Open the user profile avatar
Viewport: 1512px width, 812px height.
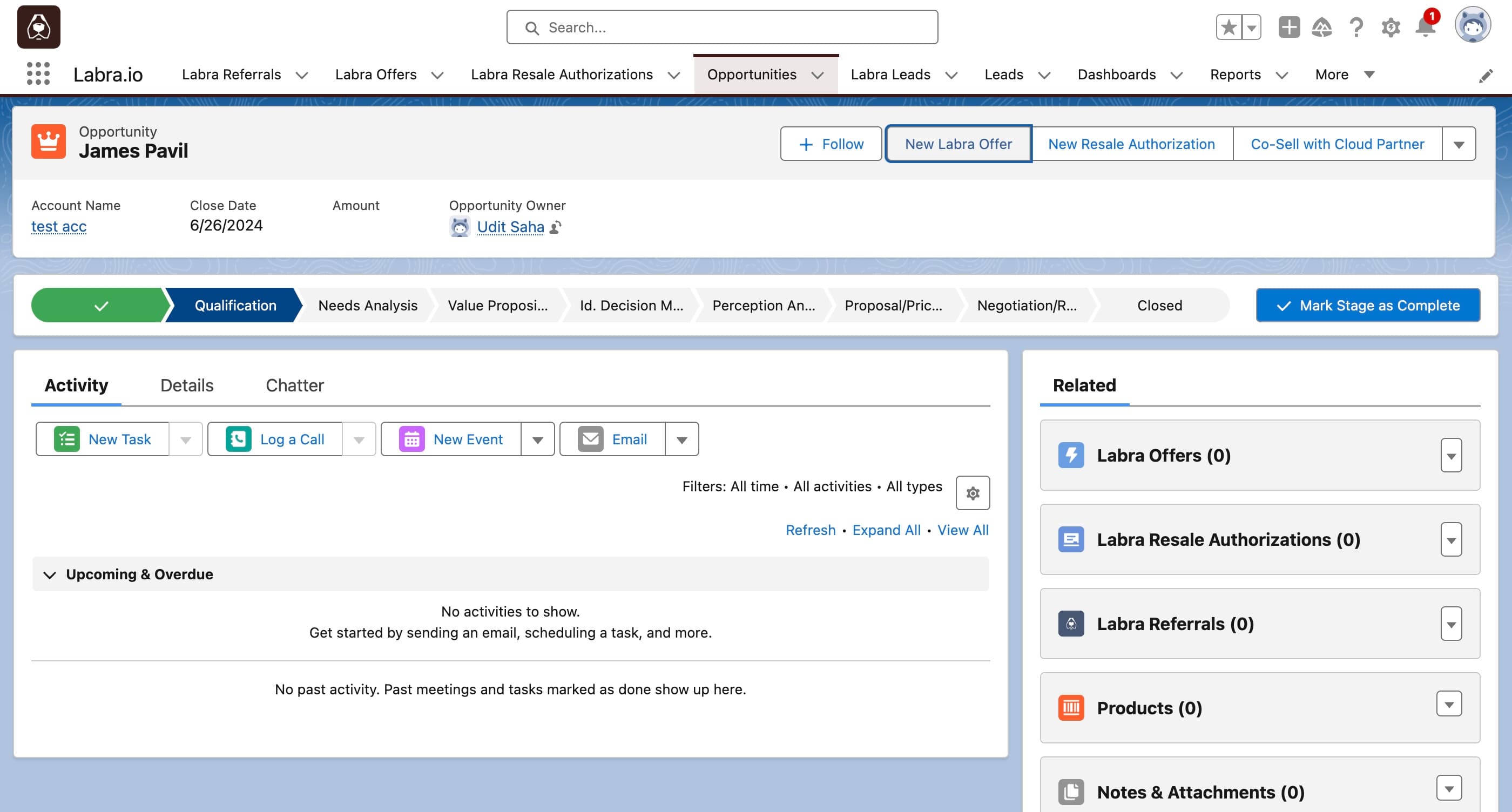click(x=1472, y=25)
